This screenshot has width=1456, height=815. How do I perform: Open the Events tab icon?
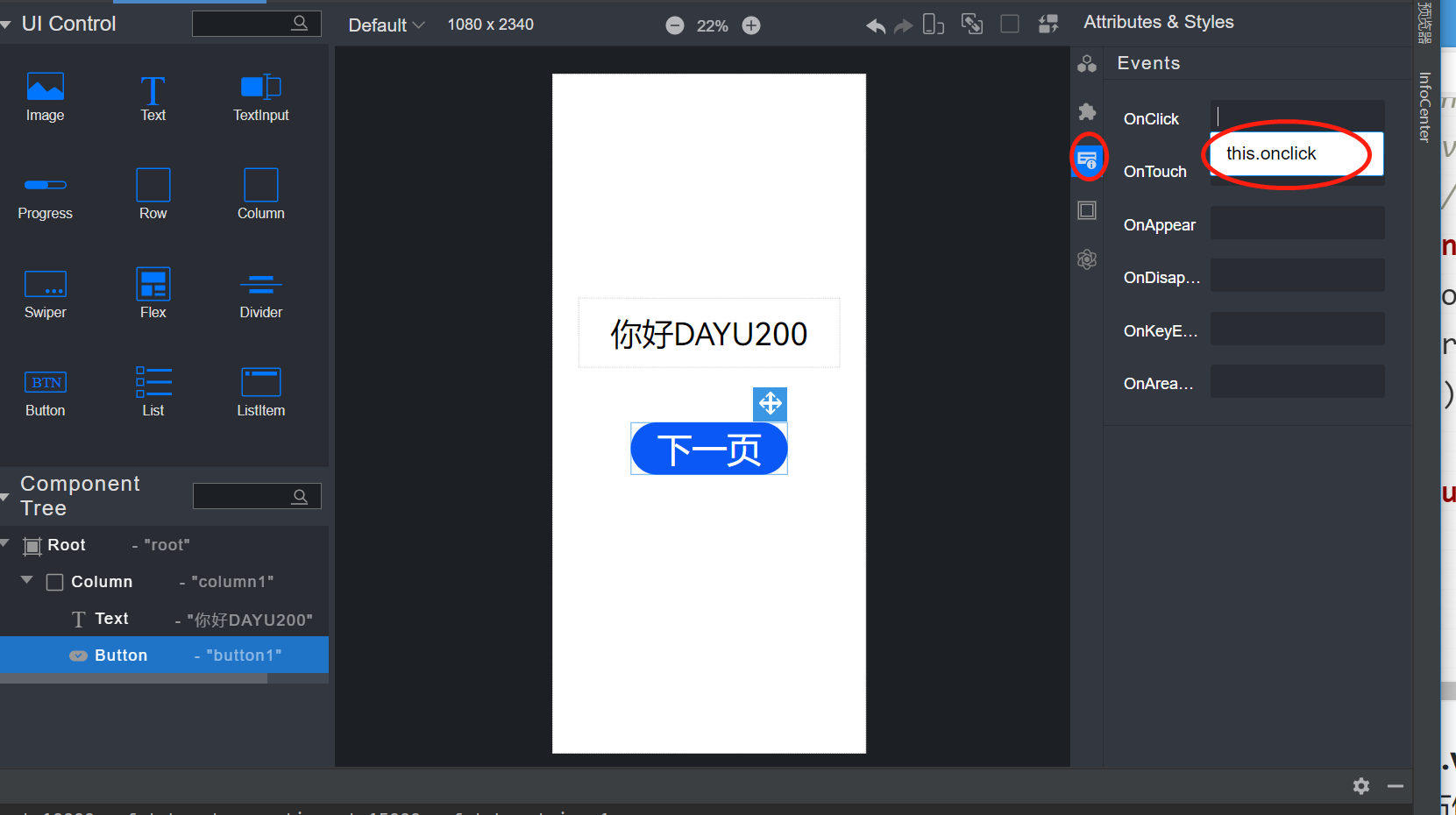coord(1087,160)
